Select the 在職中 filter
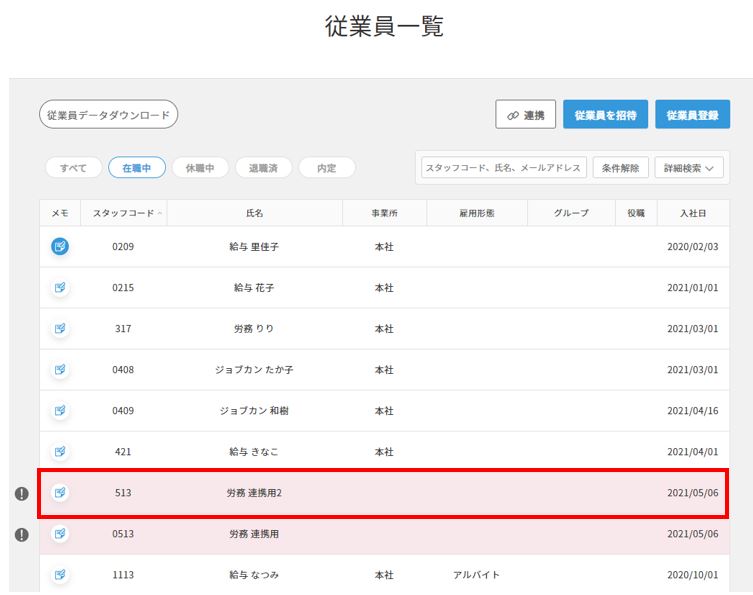This screenshot has height=595, width=753. (x=137, y=168)
